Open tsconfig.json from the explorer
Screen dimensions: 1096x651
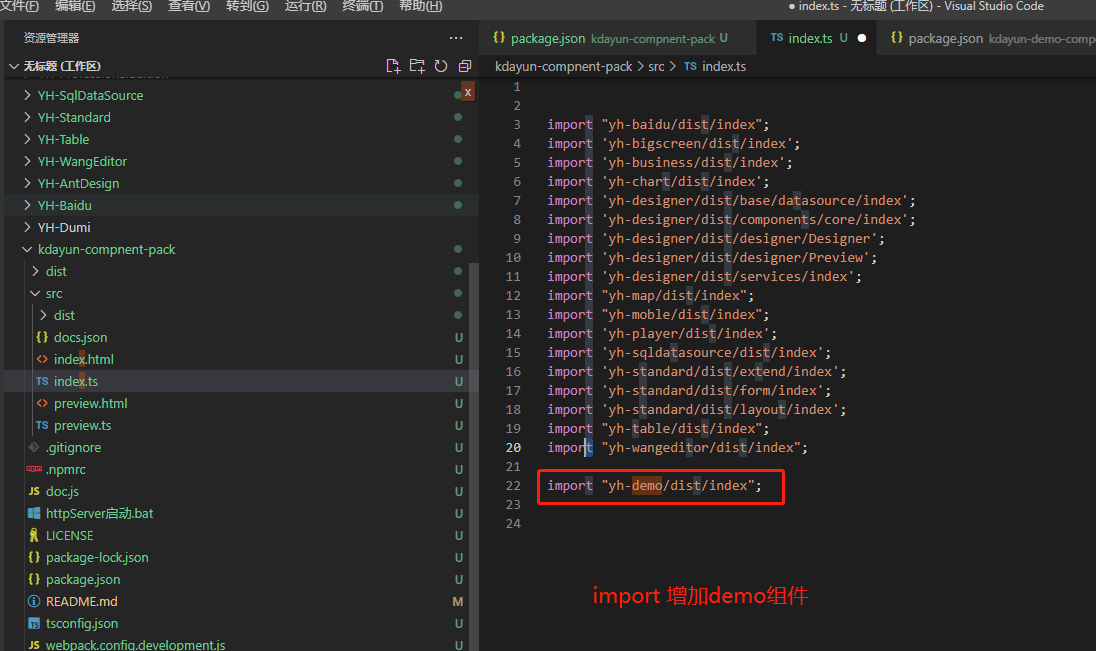coord(81,623)
